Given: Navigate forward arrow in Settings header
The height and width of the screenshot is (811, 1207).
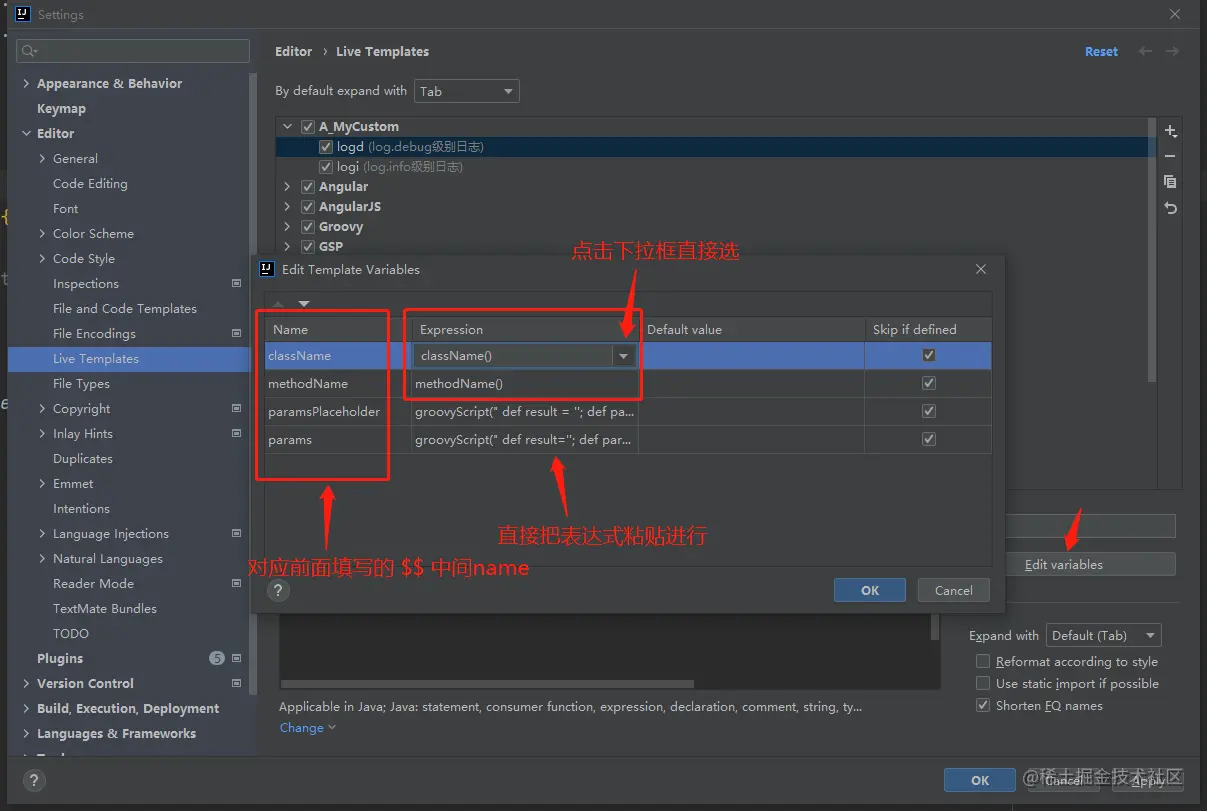Looking at the screenshot, I should pyautogui.click(x=1172, y=51).
